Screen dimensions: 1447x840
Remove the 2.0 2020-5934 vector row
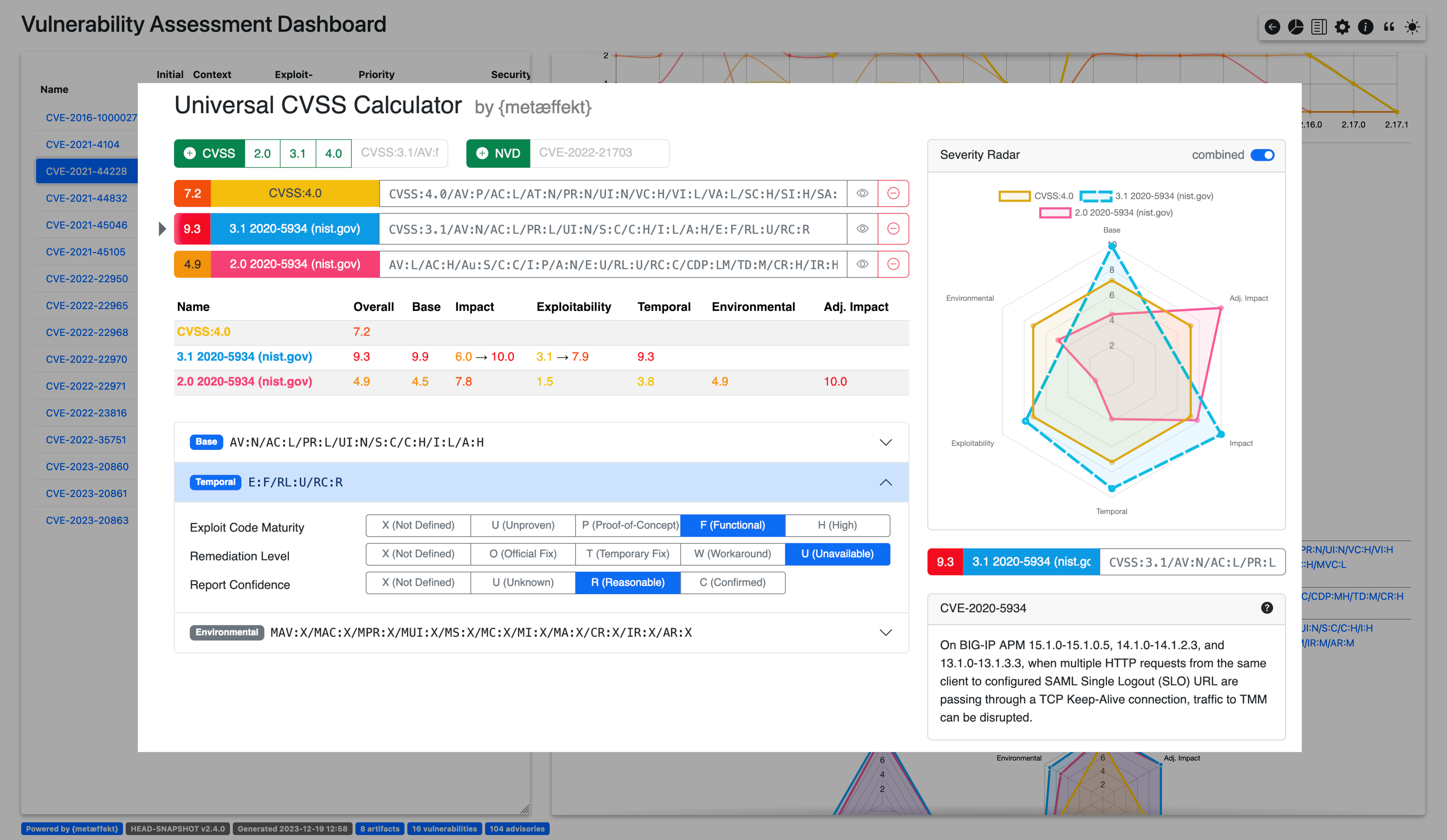(x=893, y=264)
